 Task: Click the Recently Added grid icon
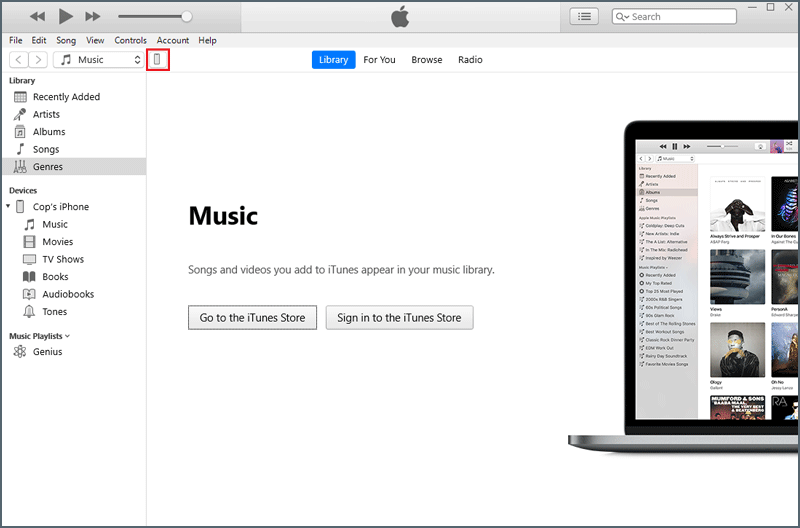pyautogui.click(x=20, y=97)
